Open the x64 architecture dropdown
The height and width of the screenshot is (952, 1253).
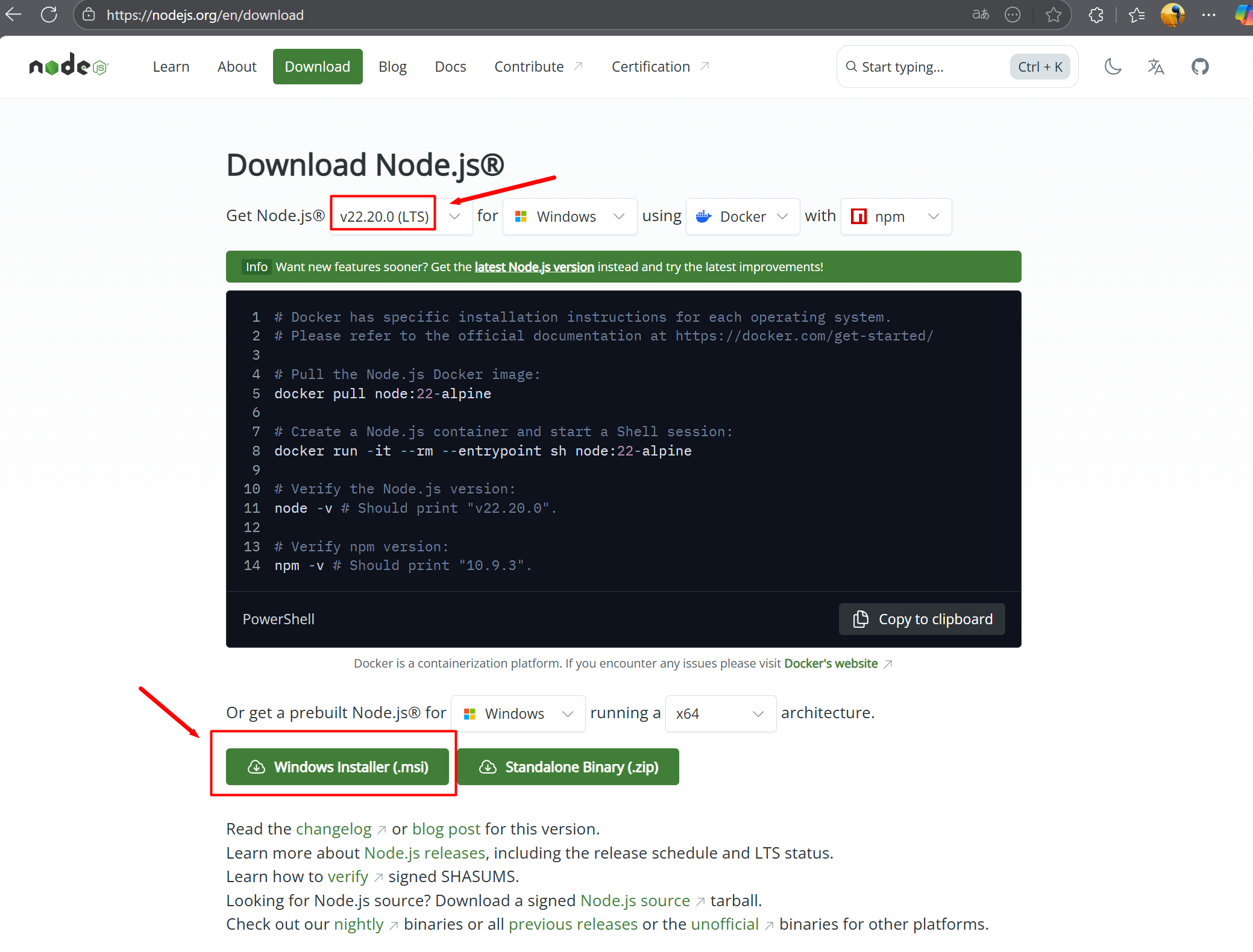[720, 713]
